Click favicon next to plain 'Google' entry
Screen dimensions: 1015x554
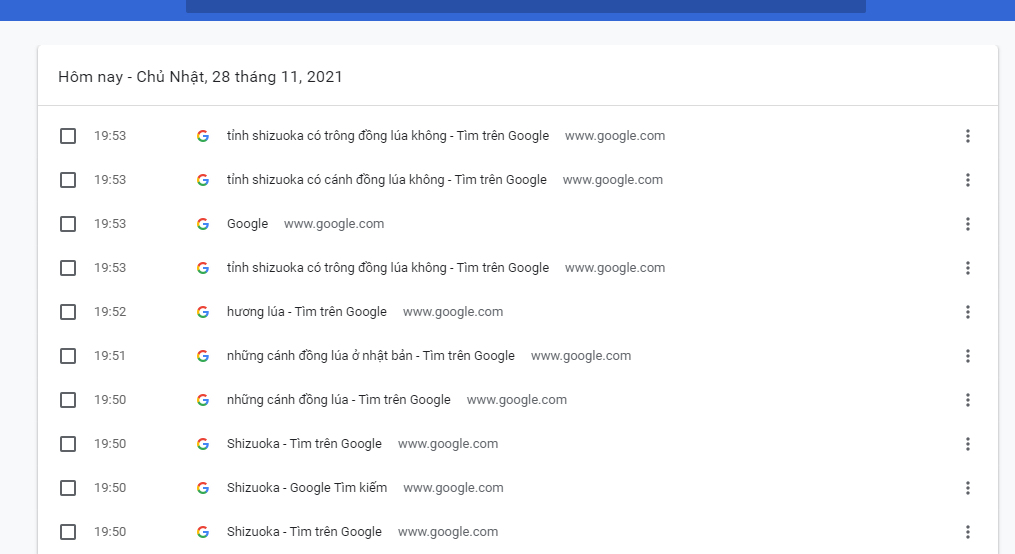coord(203,224)
